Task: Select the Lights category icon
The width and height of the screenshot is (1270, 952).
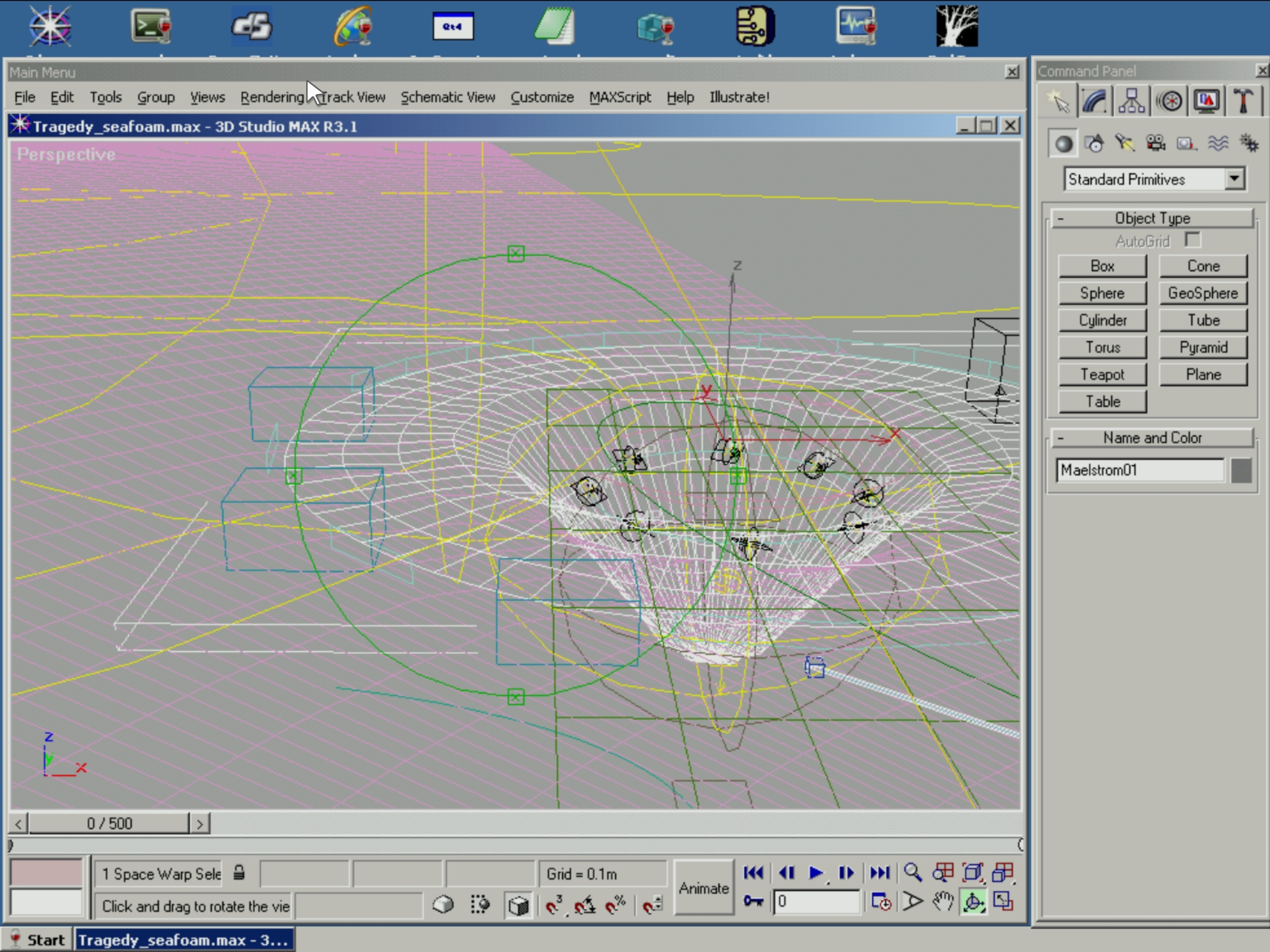Action: click(1124, 144)
